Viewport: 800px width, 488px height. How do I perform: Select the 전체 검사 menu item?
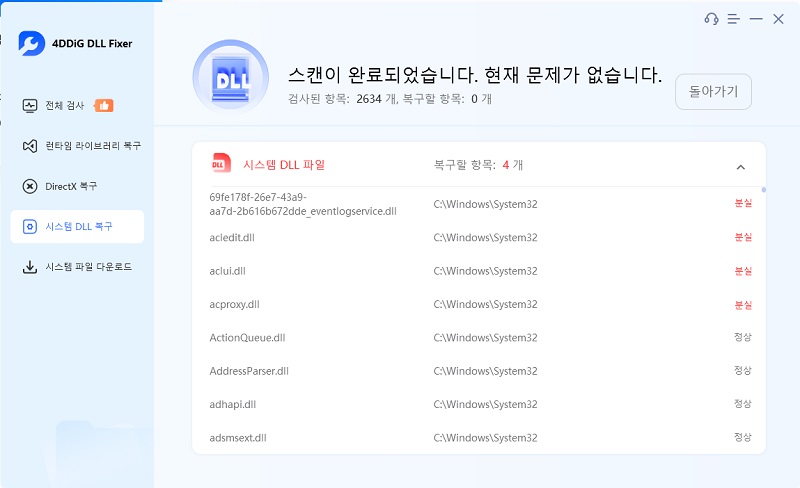pyautogui.click(x=66, y=105)
